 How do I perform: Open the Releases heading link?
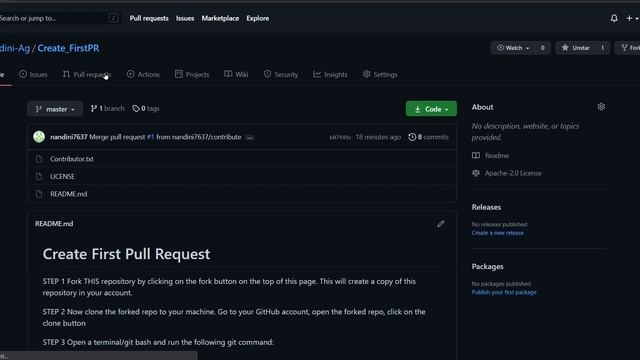(486, 207)
